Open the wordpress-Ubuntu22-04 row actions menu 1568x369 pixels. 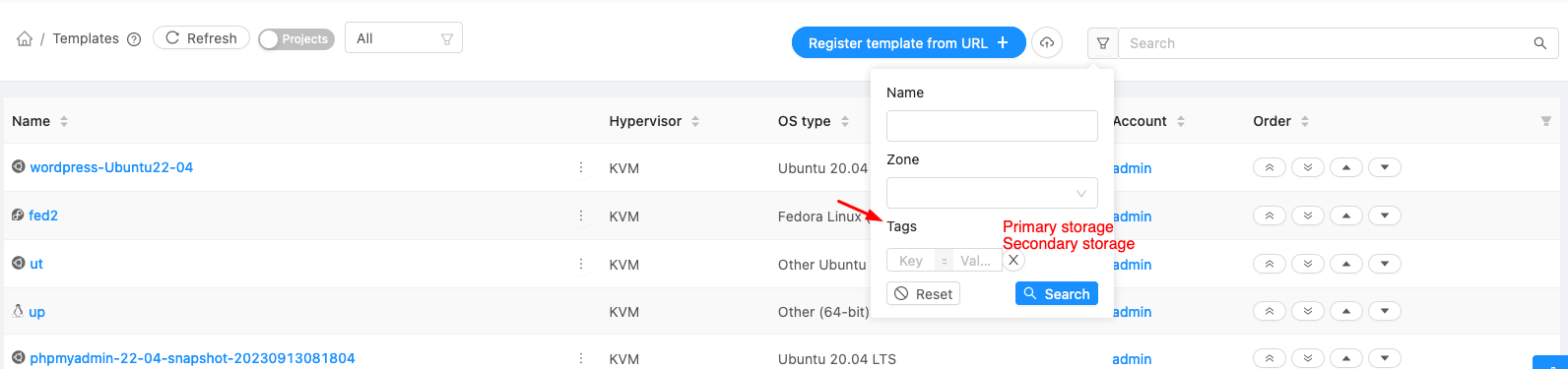click(x=581, y=167)
